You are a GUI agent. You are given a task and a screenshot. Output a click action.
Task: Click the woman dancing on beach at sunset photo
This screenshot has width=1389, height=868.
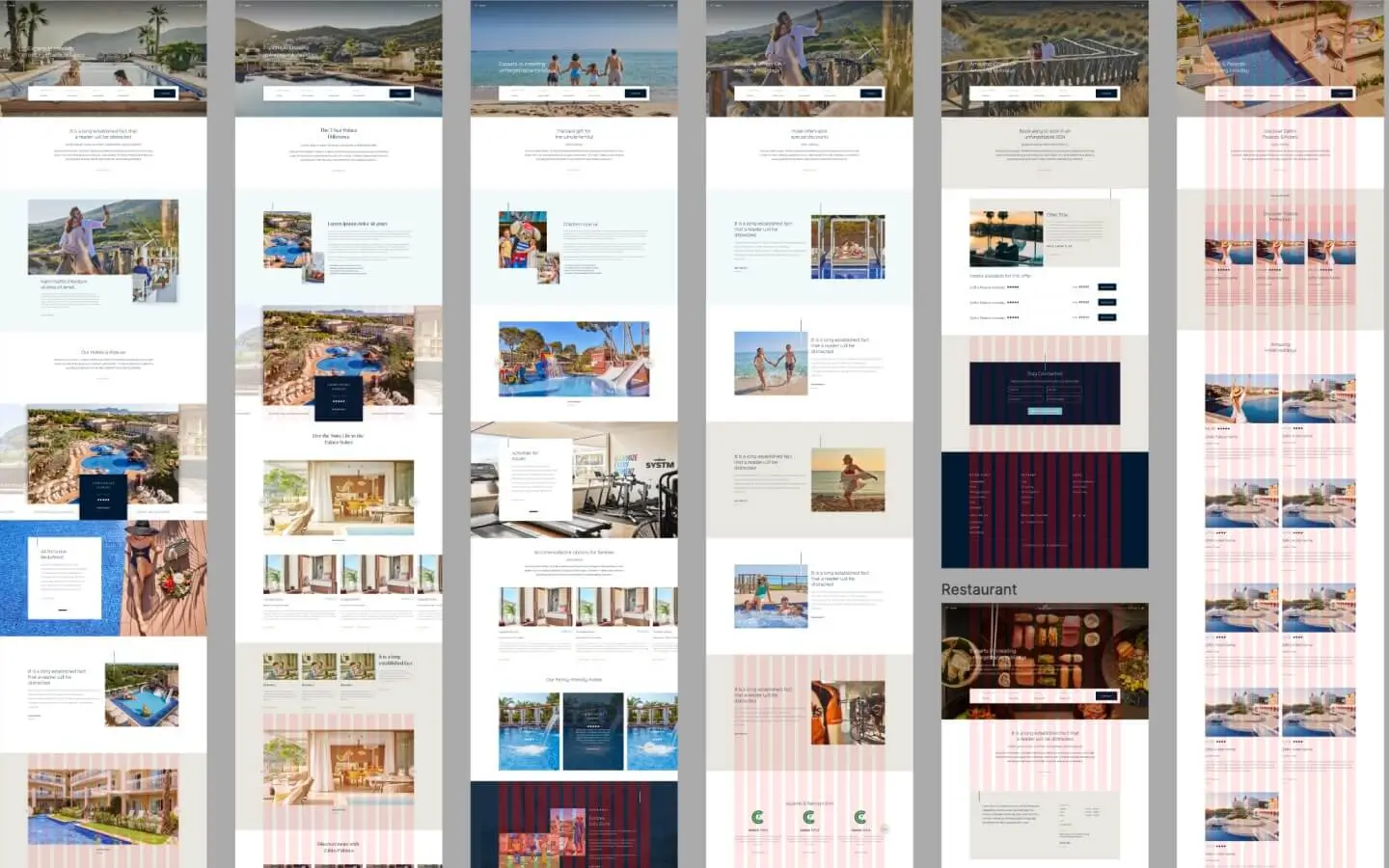[848, 479]
